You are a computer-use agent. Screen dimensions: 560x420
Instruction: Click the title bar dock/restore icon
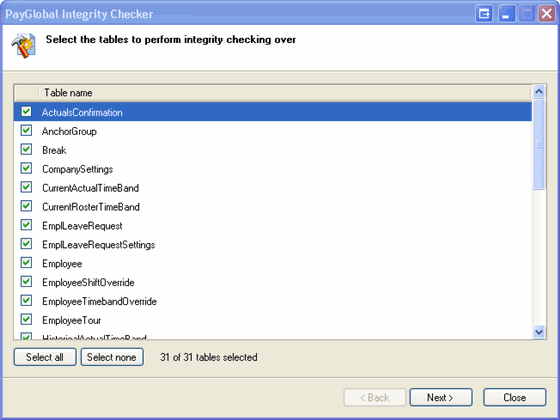pos(484,14)
